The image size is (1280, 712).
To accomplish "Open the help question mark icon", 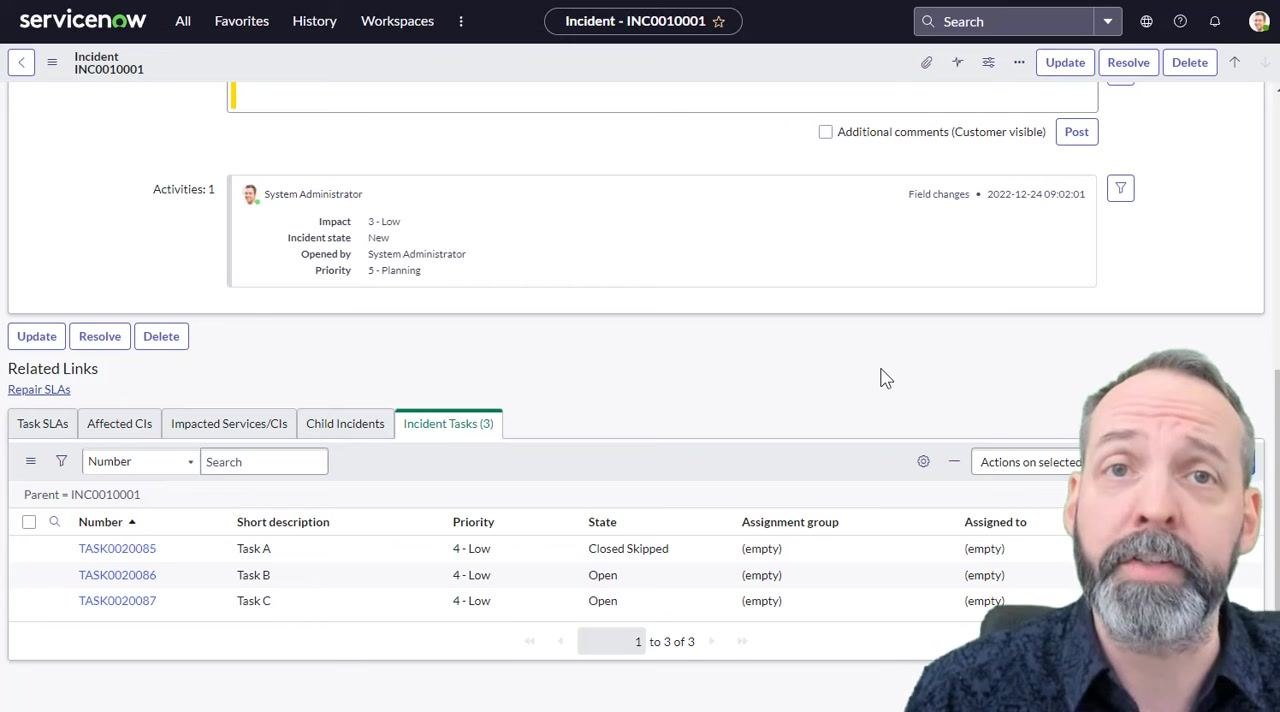I will 1180,21.
